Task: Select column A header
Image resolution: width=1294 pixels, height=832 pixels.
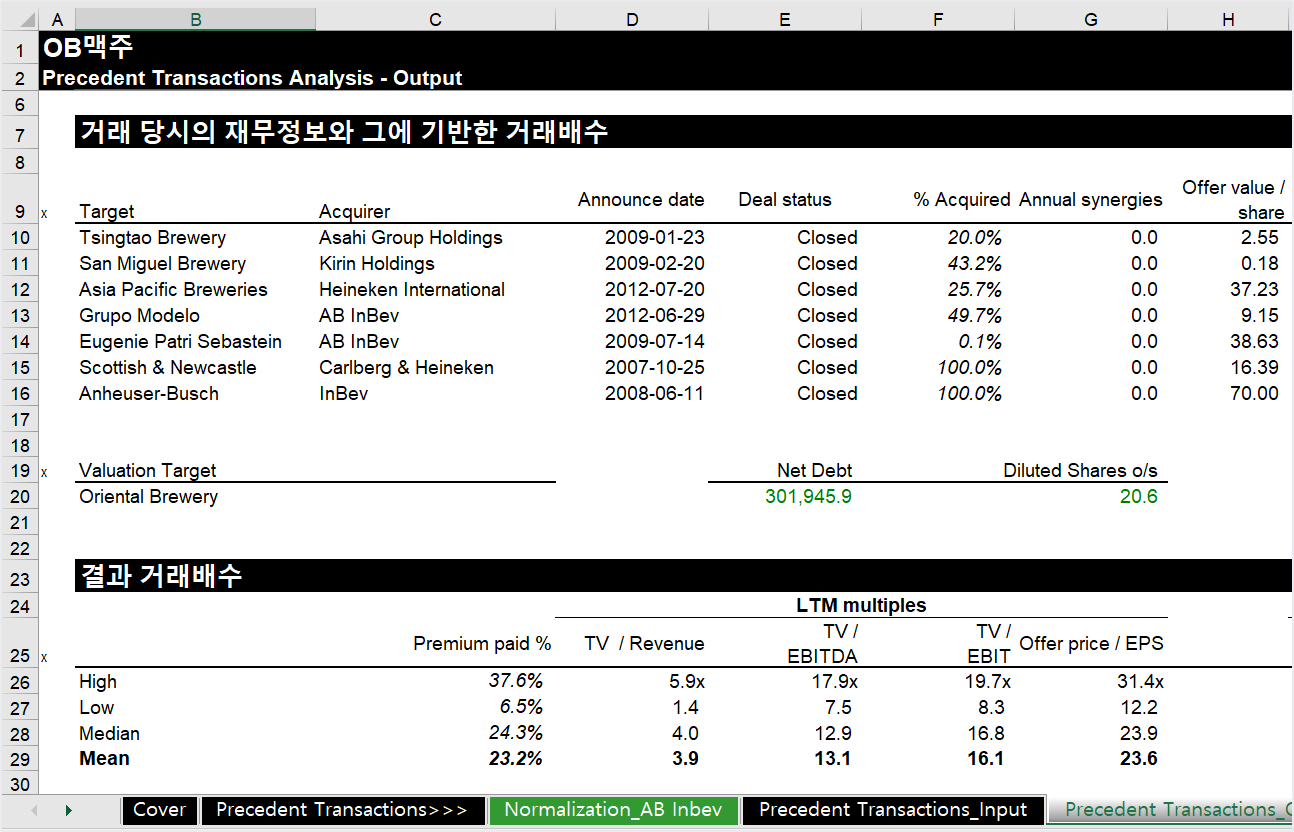Action: 56,20
